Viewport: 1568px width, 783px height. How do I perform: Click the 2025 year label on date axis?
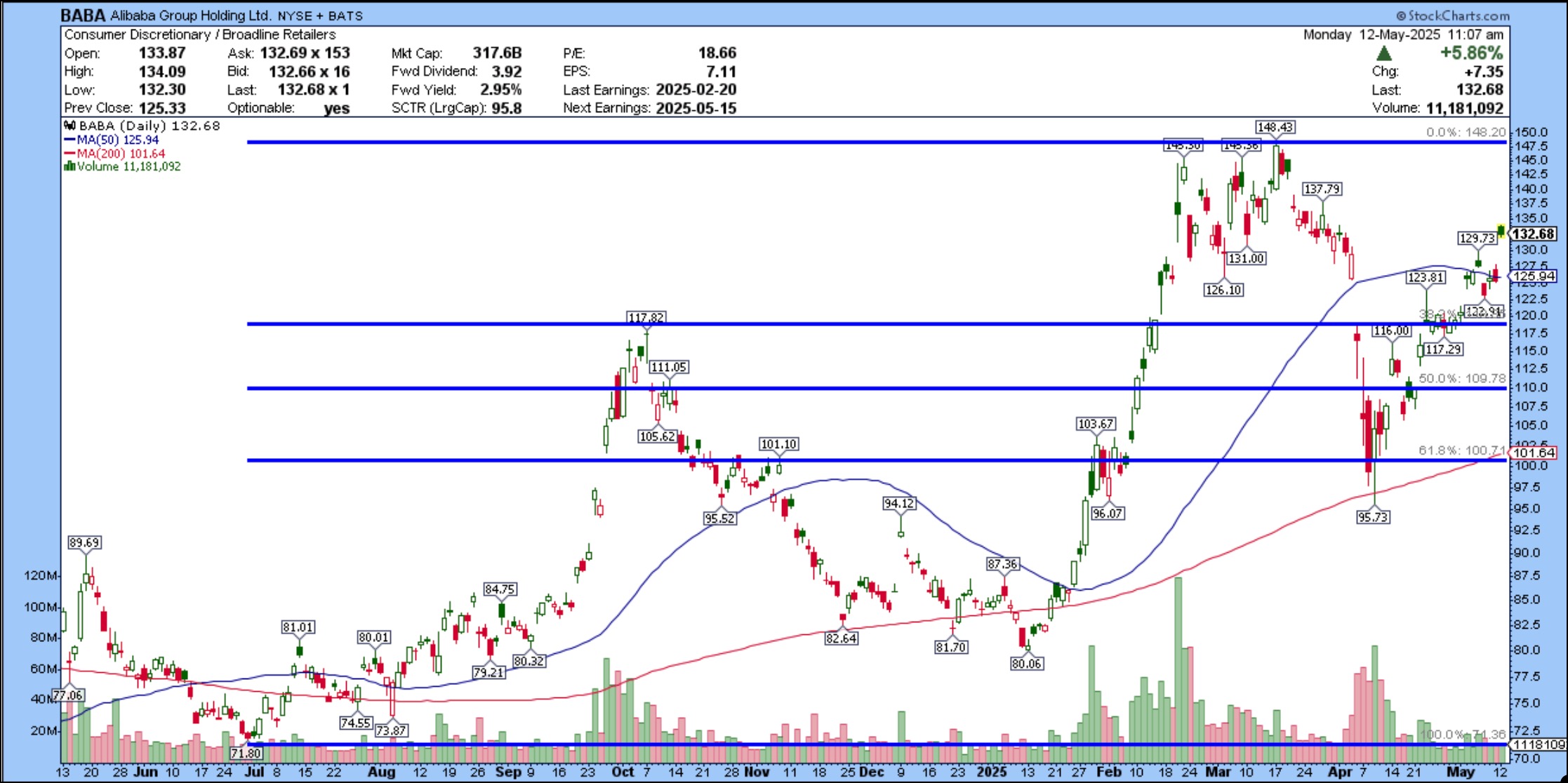(991, 771)
